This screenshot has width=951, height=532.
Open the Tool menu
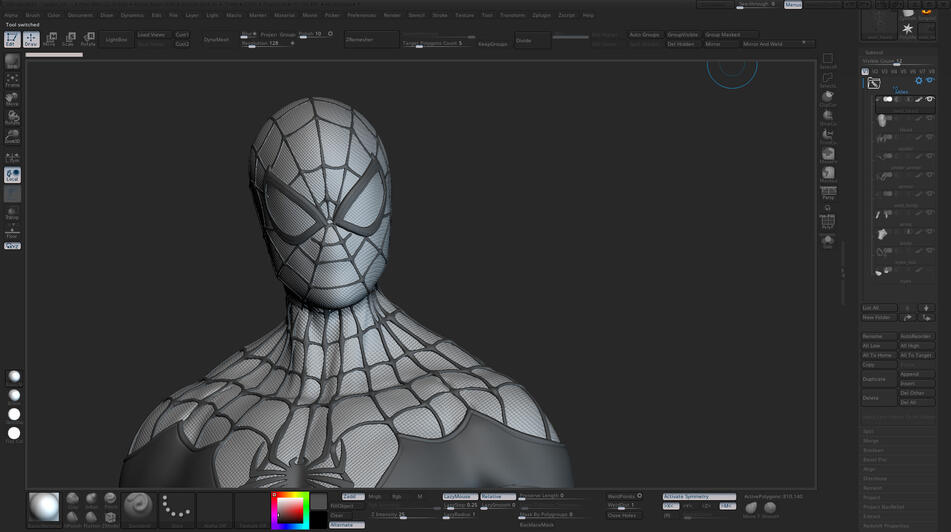coord(487,15)
